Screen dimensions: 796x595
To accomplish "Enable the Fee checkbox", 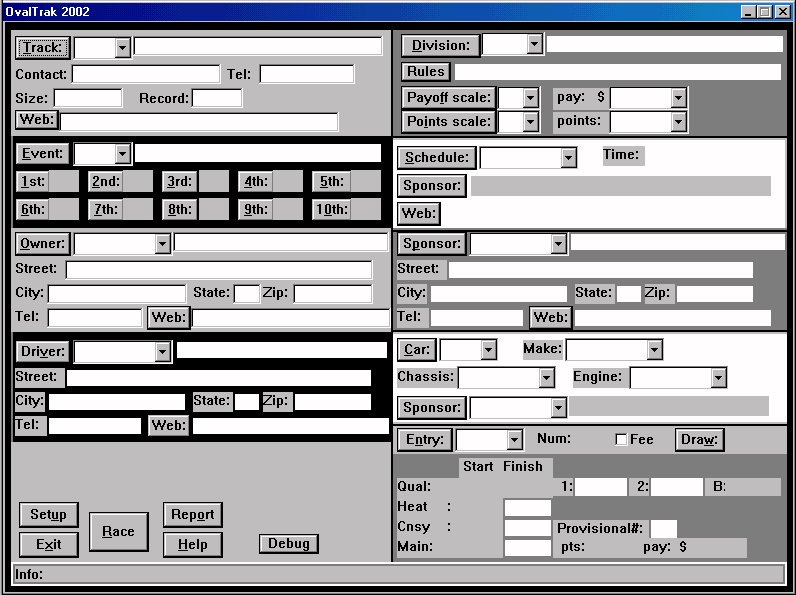I will click(x=621, y=440).
